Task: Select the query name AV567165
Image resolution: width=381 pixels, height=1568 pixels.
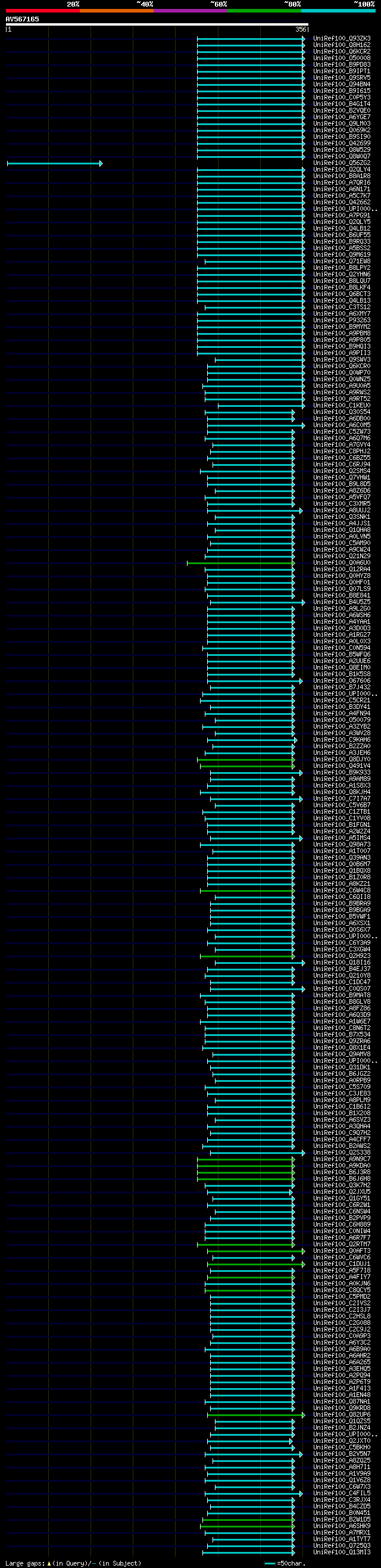Action: point(23,20)
